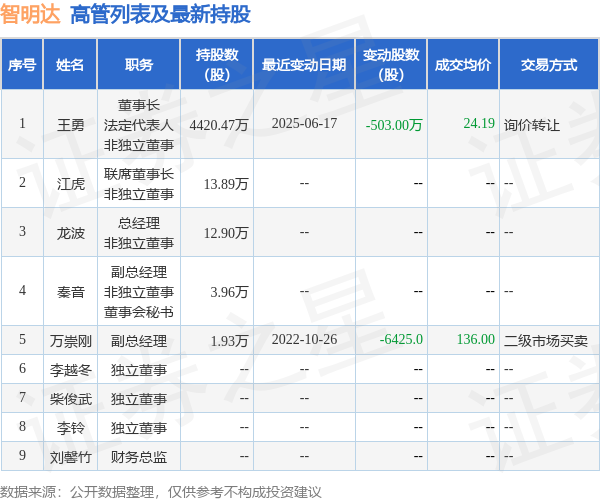The width and height of the screenshot is (600, 501).
Task: Click the 总经理 title of 龙波
Action: tap(139, 223)
